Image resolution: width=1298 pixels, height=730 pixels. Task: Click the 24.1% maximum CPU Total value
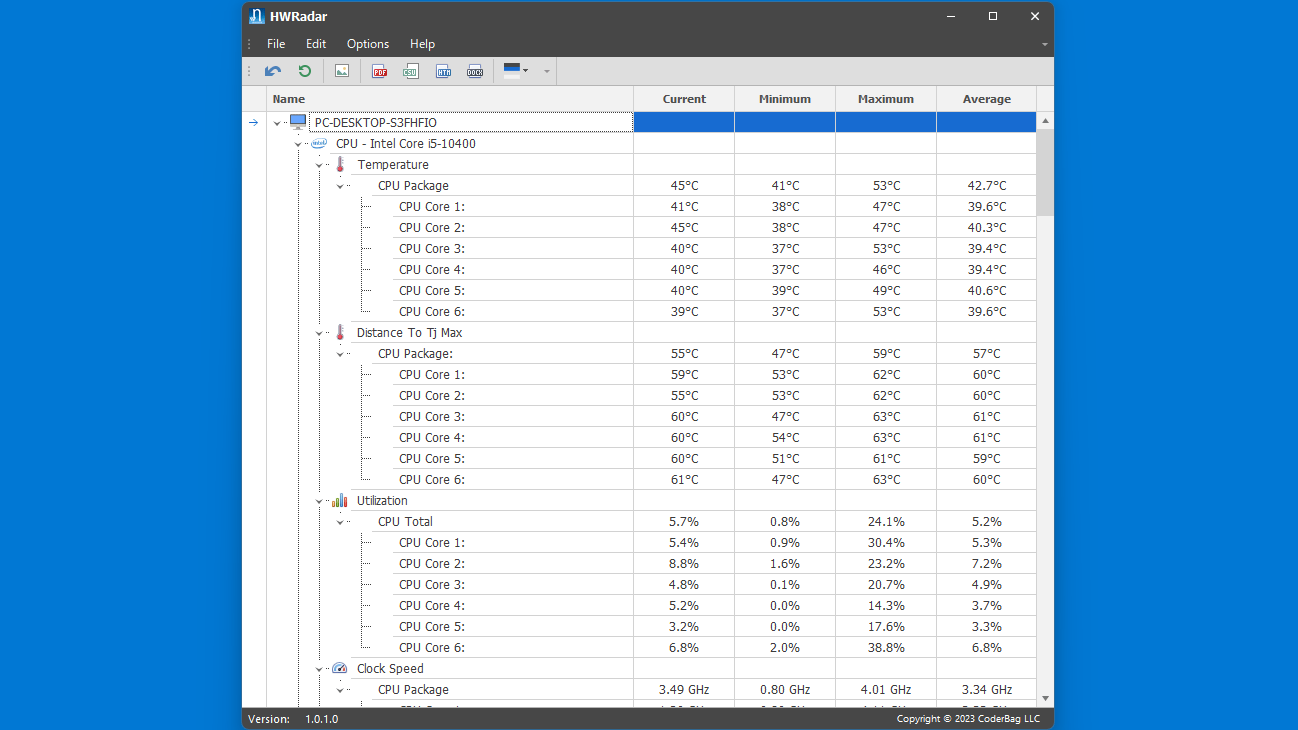886,521
